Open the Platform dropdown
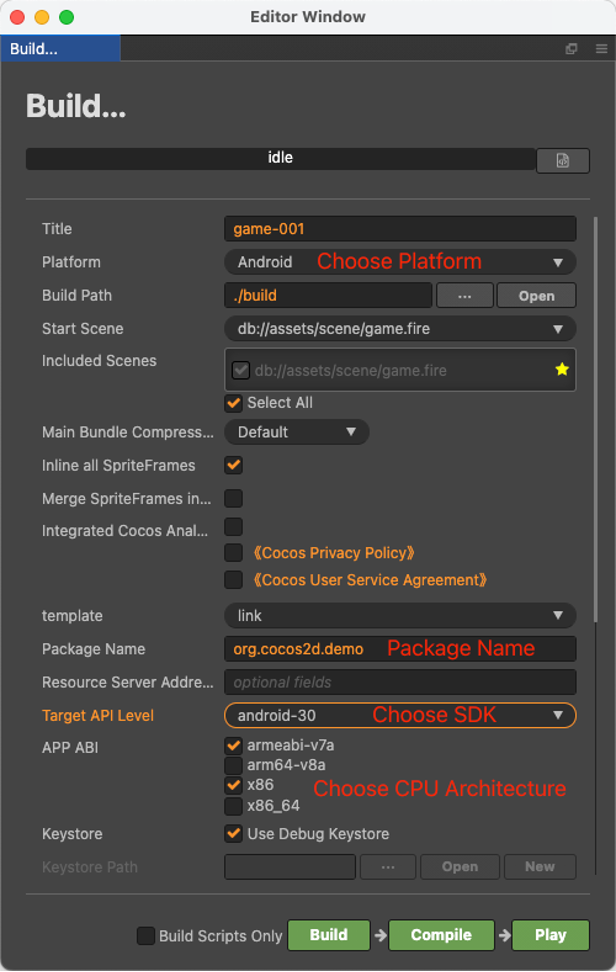Screen dimensions: 616x972 [400, 262]
